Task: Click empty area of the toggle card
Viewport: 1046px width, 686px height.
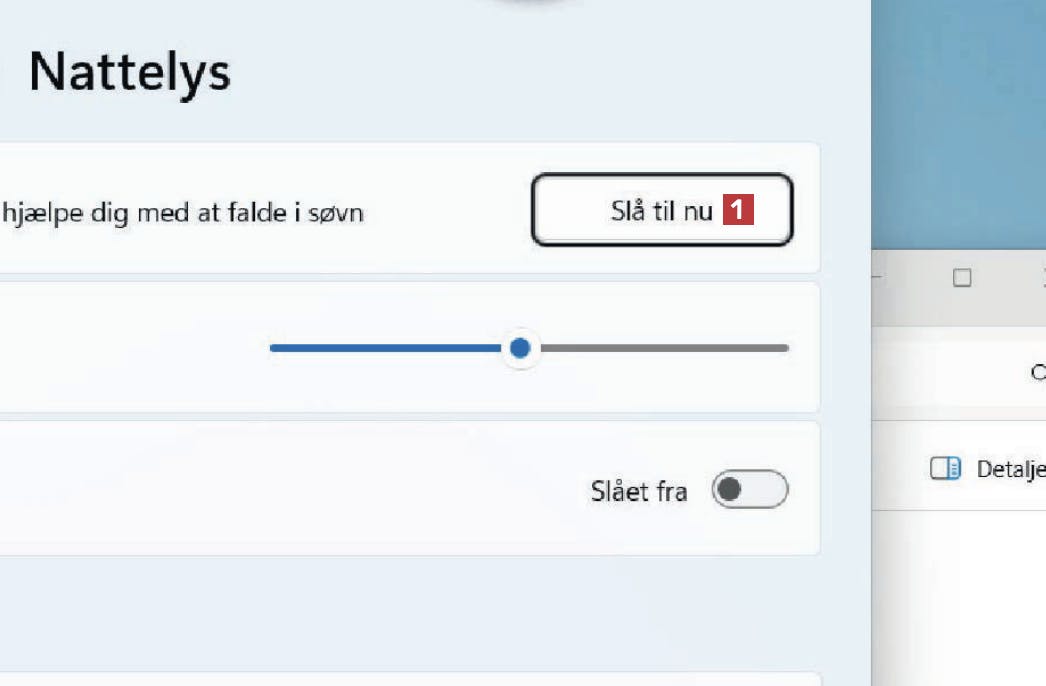Action: (267, 488)
